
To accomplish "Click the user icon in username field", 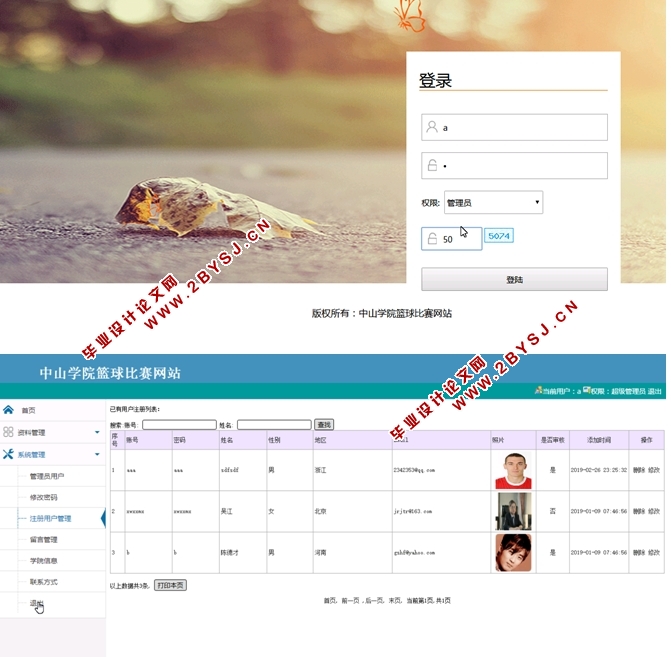I will (x=432, y=127).
